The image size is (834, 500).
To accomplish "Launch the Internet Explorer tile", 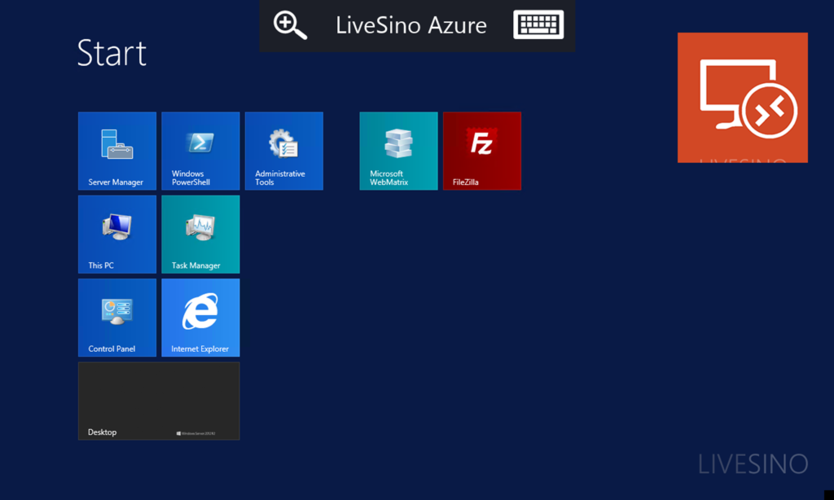I will [x=201, y=318].
